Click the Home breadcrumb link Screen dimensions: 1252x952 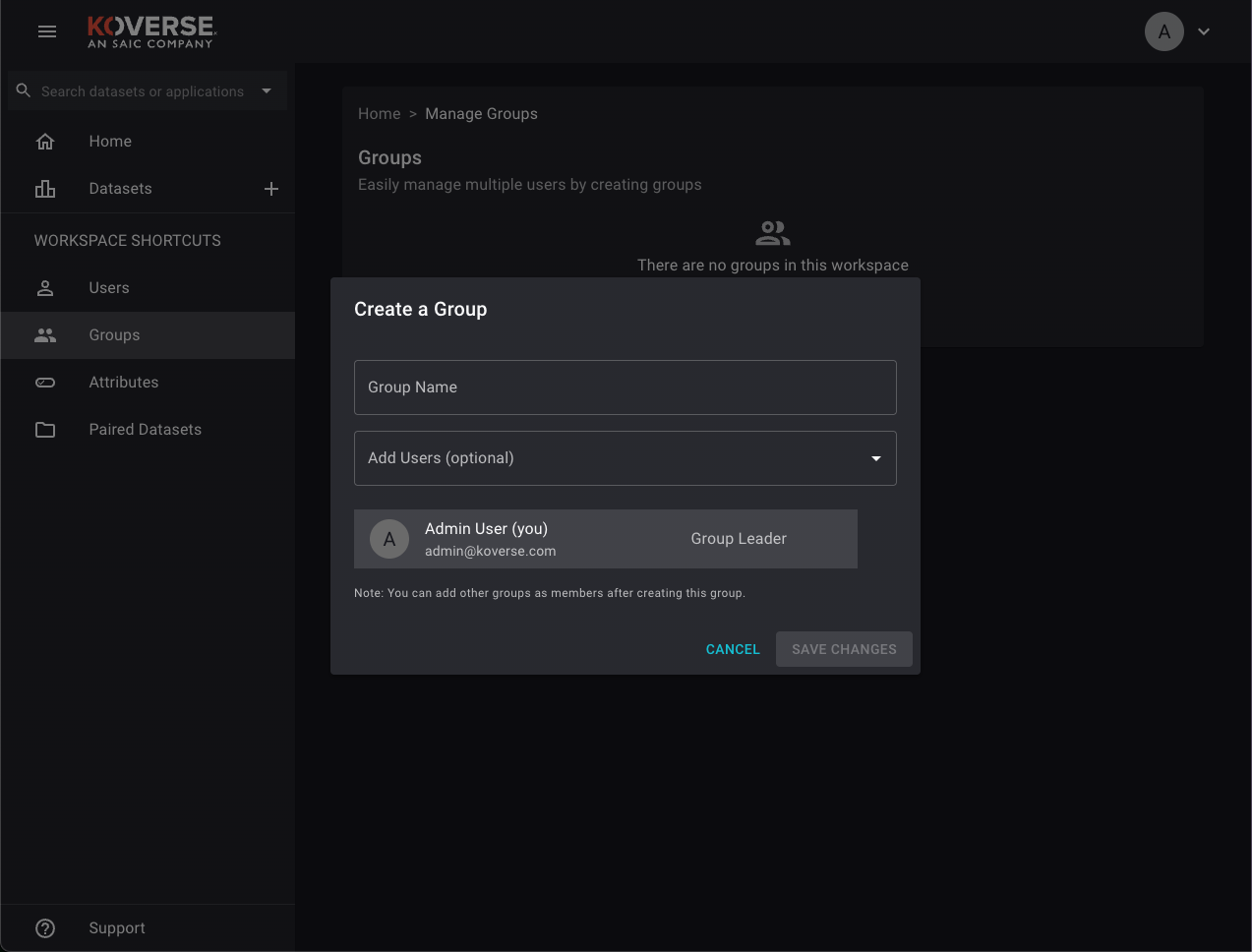click(x=379, y=114)
